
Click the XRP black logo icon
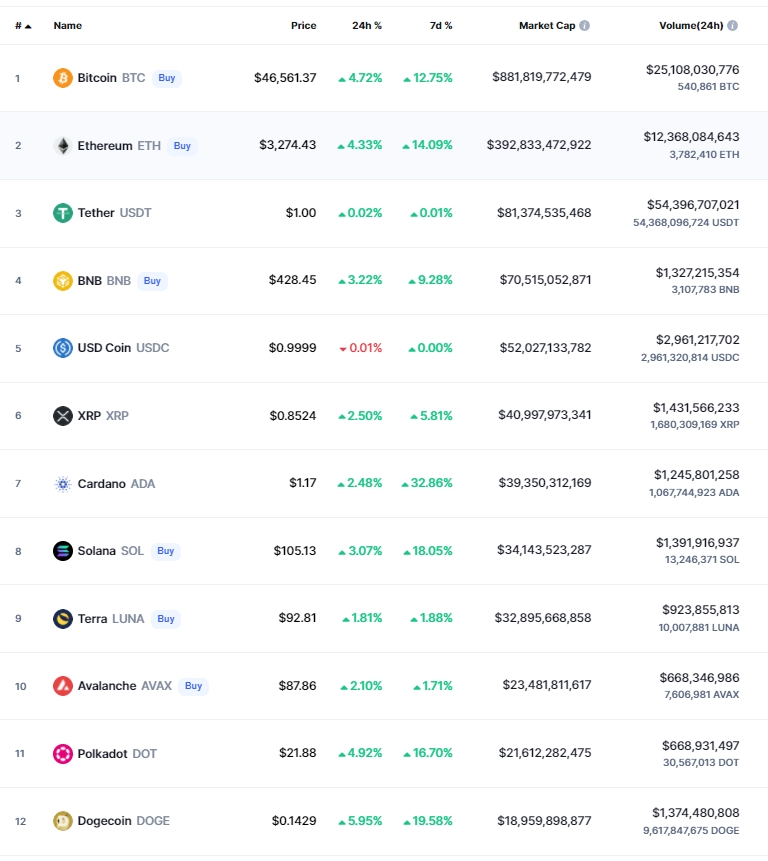(63, 416)
